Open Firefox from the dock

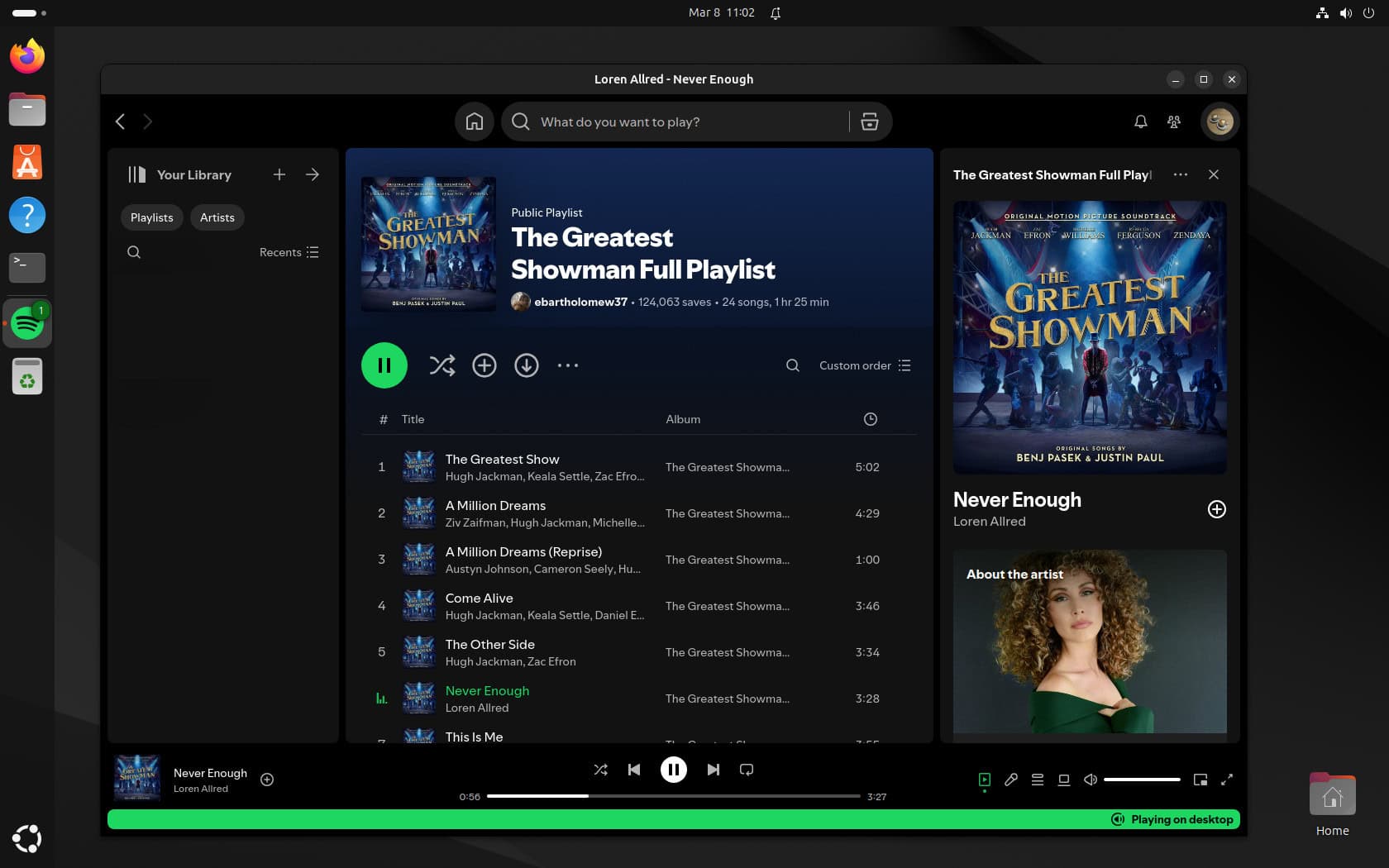click(x=27, y=56)
